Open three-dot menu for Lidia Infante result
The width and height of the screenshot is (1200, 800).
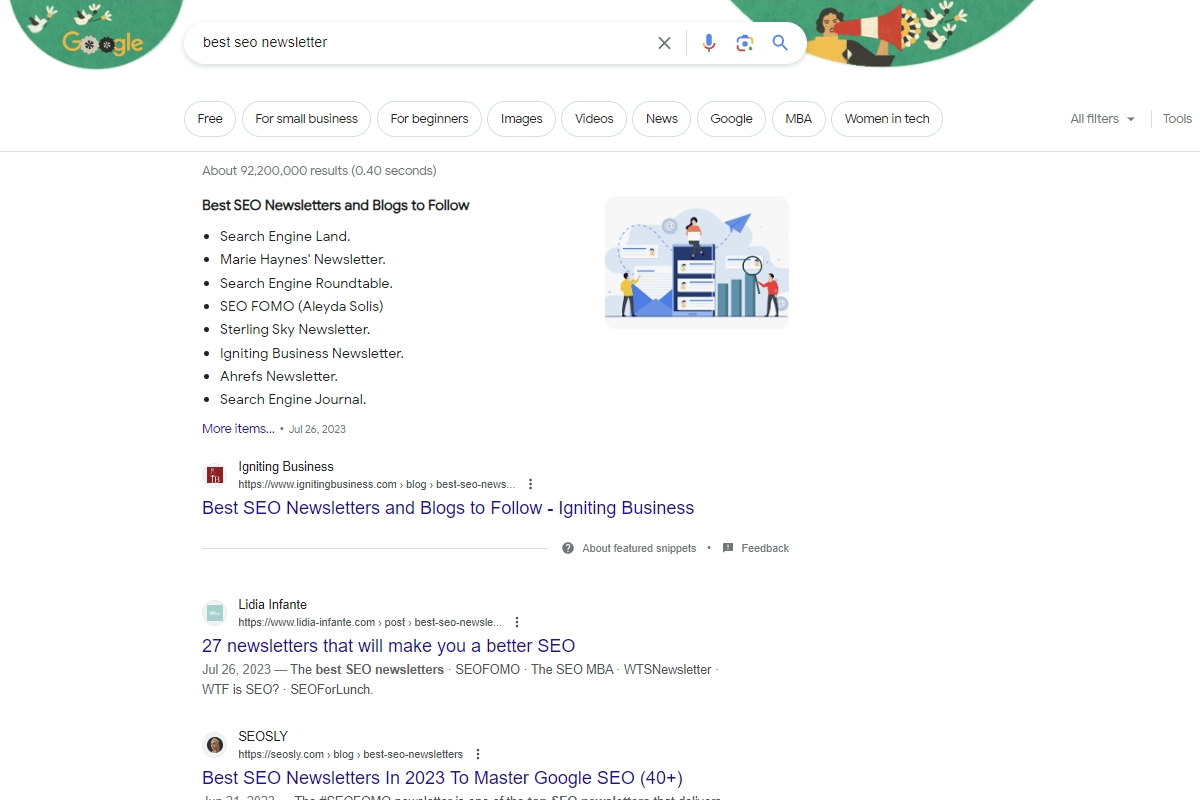(517, 622)
